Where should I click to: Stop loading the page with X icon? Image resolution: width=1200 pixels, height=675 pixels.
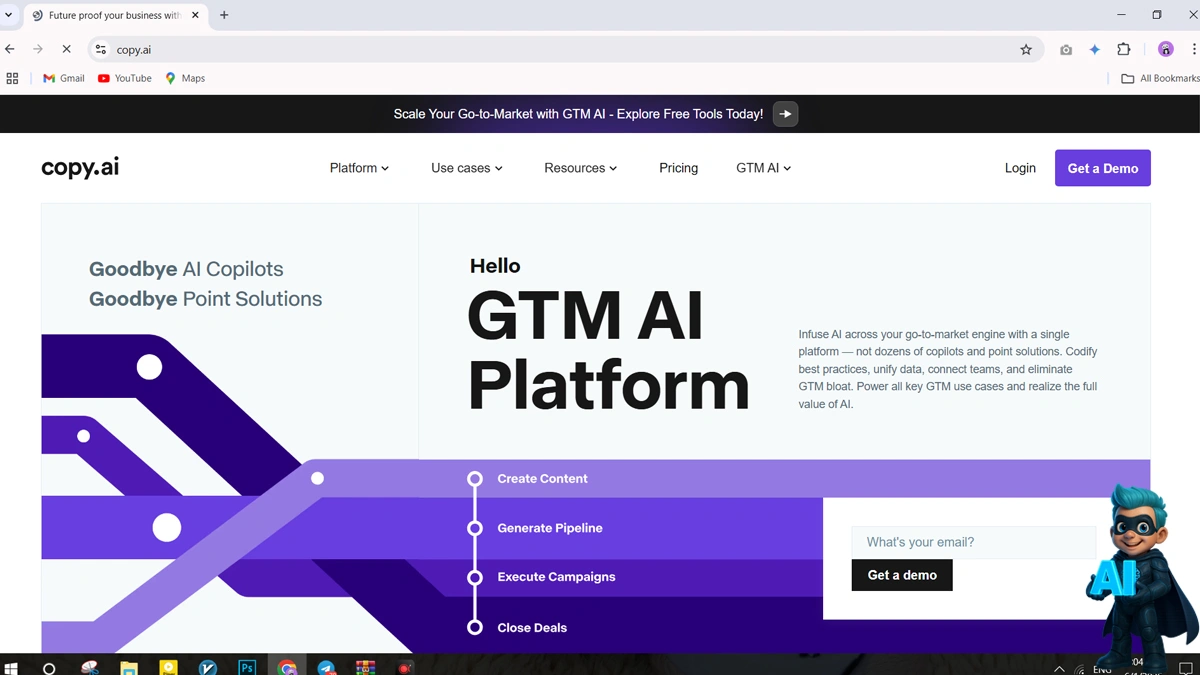(x=66, y=50)
